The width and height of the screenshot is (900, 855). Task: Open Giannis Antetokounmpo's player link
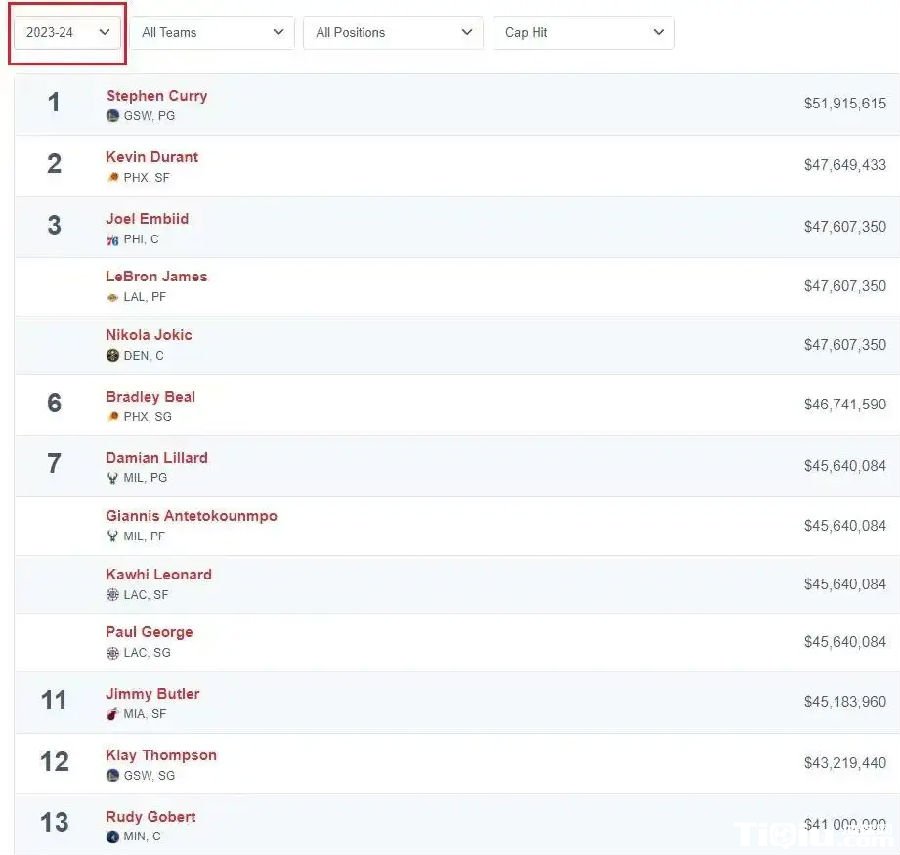coord(191,516)
